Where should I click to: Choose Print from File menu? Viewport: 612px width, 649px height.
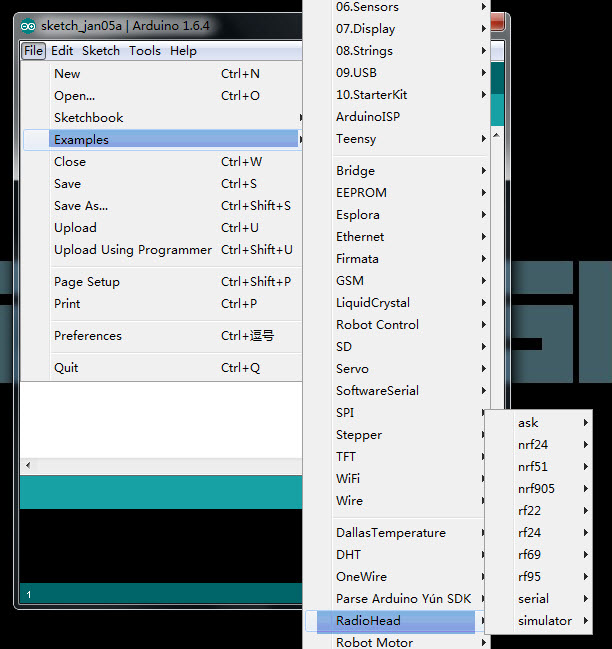click(x=161, y=303)
